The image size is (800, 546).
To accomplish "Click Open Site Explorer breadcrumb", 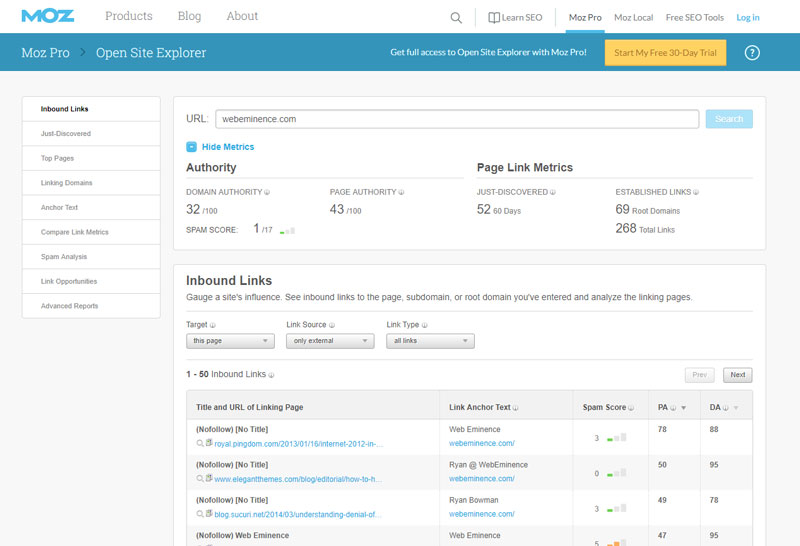I will pos(151,53).
